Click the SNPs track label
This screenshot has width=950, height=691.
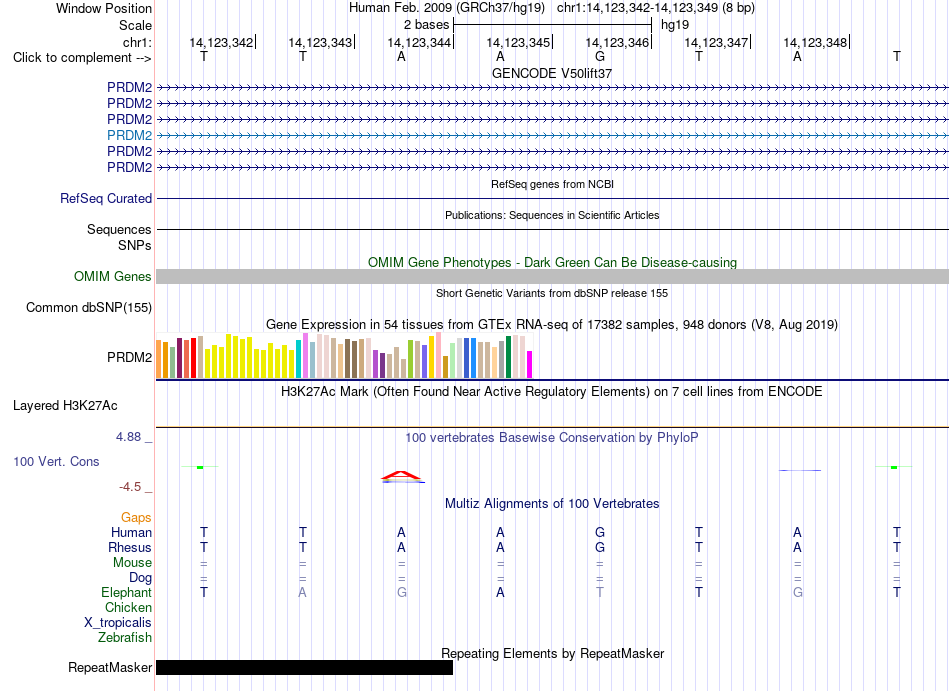click(x=135, y=245)
